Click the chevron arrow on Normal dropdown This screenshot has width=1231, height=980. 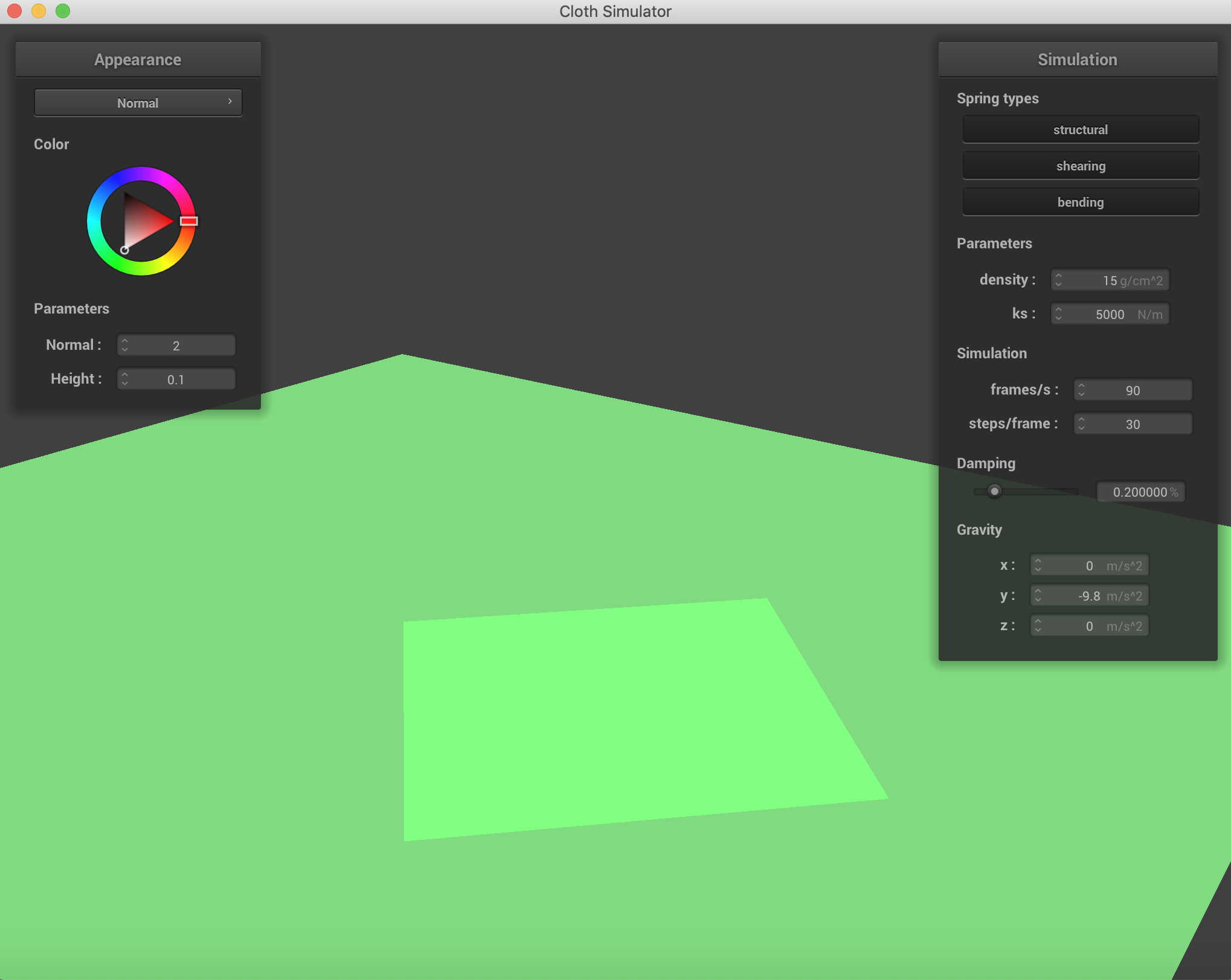[x=230, y=102]
